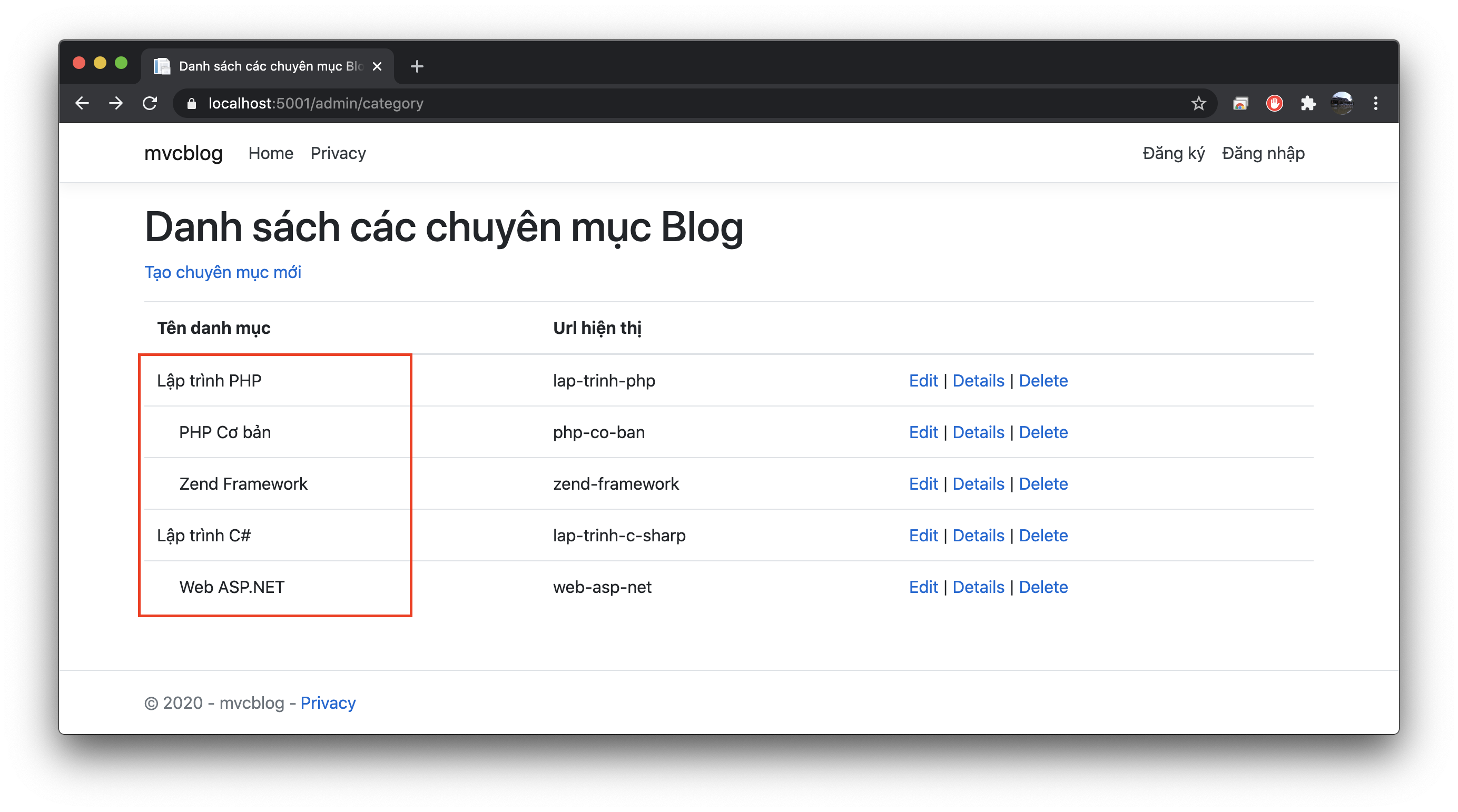Click the 'Tạo chuyên mục mới' link

[x=222, y=272]
